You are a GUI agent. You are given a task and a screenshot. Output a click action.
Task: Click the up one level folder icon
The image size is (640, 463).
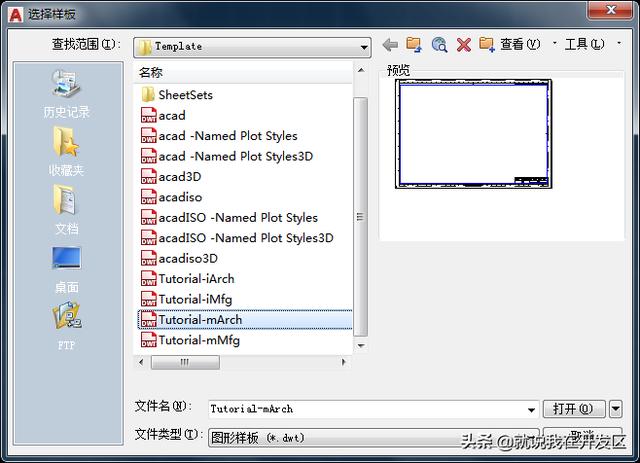414,45
